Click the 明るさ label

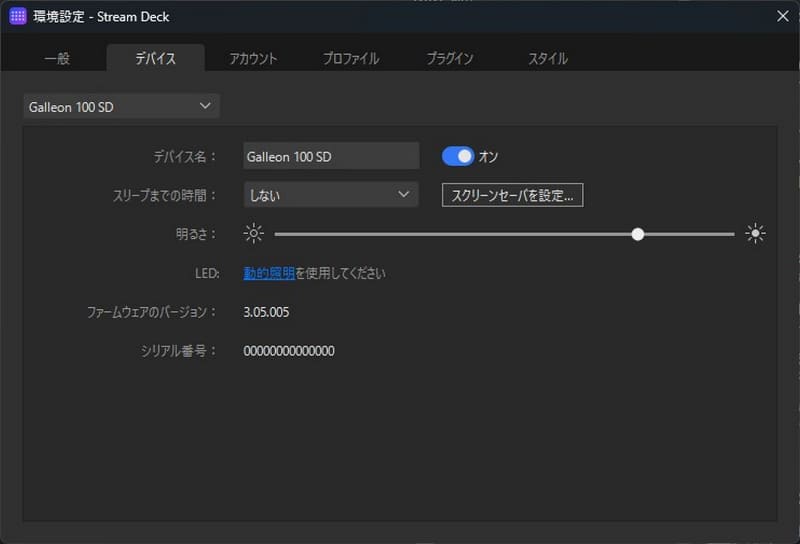point(196,234)
